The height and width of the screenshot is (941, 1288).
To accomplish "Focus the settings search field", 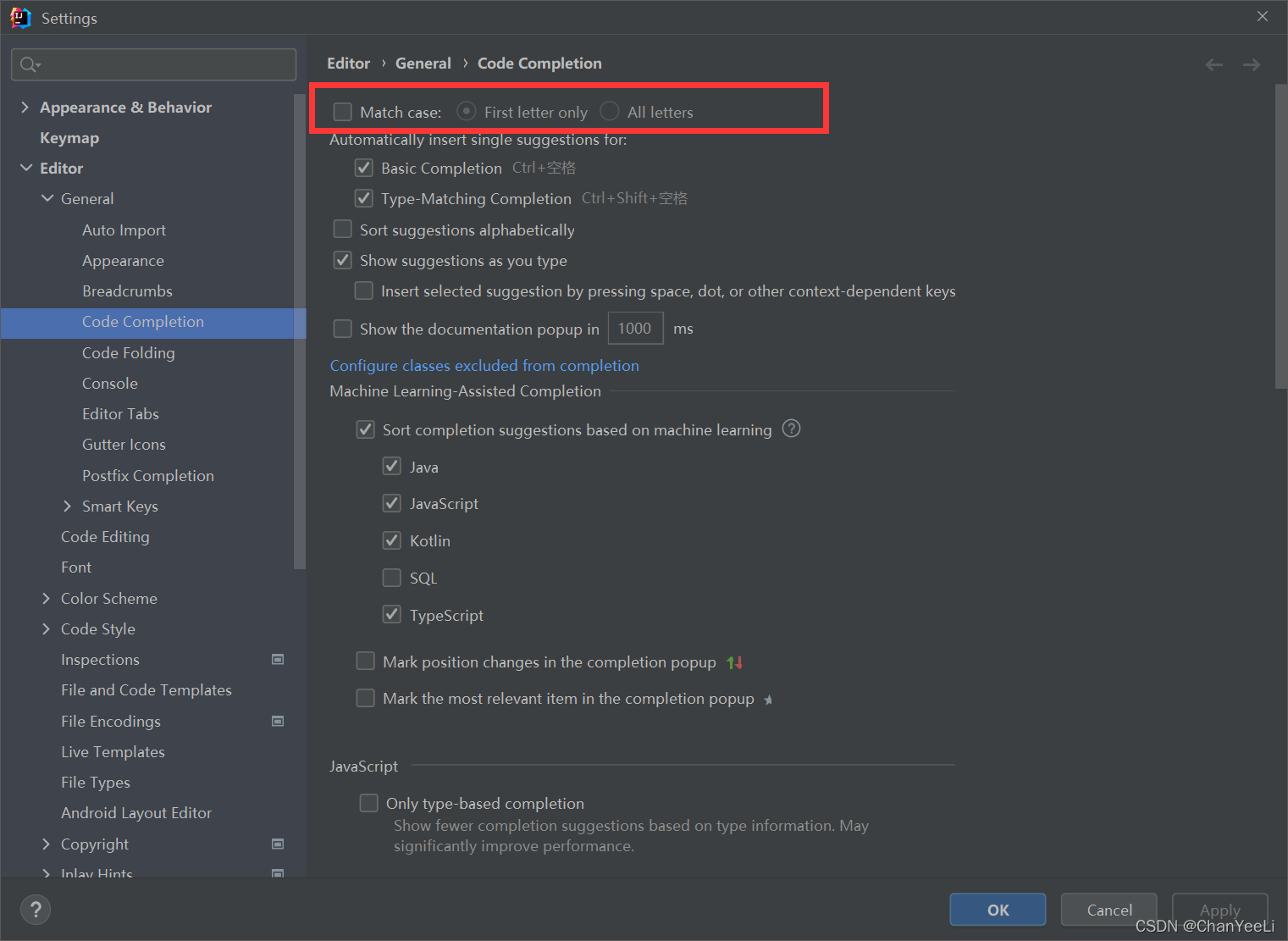I will point(154,64).
